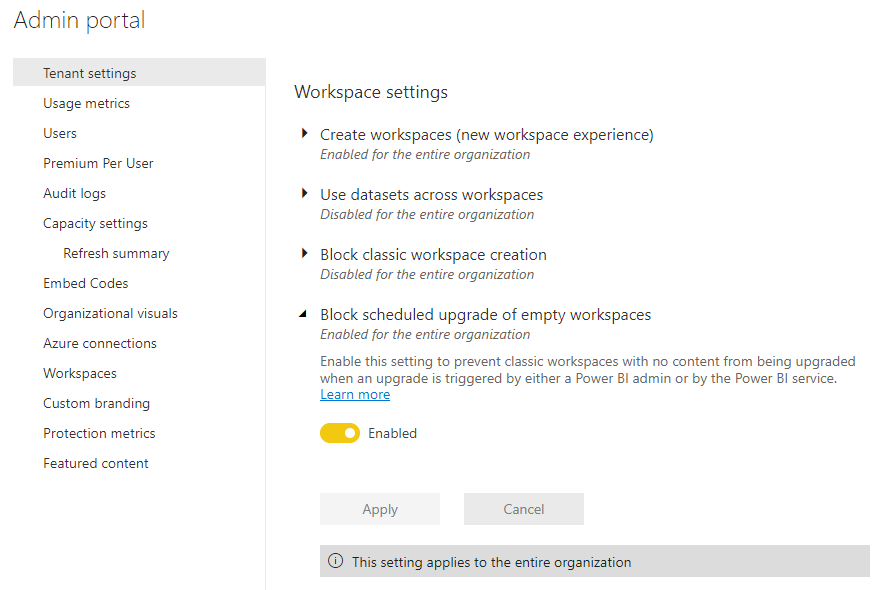Open Tenant settings in sidebar

139,73
